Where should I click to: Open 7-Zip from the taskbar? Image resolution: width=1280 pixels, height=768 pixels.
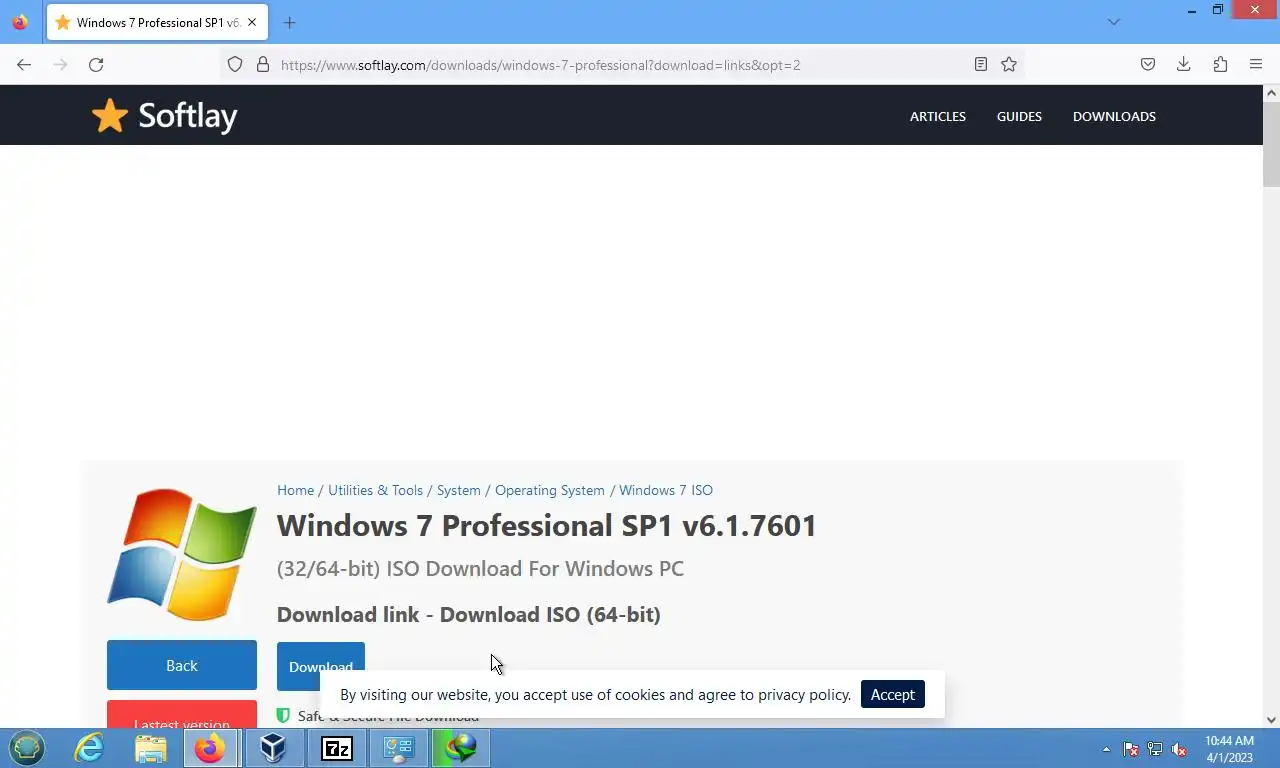pyautogui.click(x=336, y=748)
